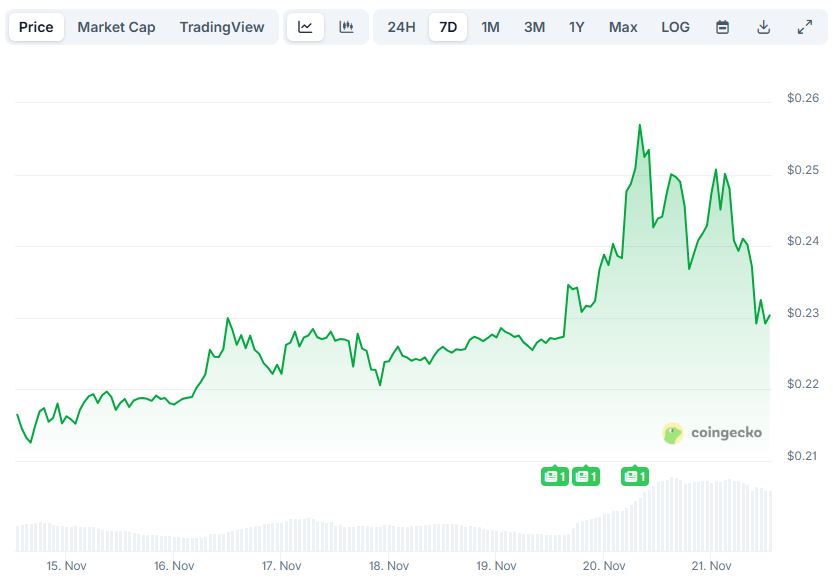This screenshot has height=586, width=833.
Task: Open the TradingView tab
Action: click(x=222, y=27)
